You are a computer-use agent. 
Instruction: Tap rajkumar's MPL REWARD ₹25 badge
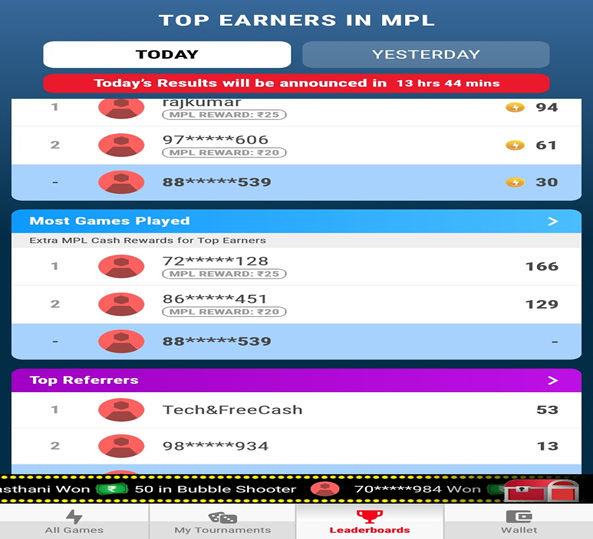click(224, 115)
